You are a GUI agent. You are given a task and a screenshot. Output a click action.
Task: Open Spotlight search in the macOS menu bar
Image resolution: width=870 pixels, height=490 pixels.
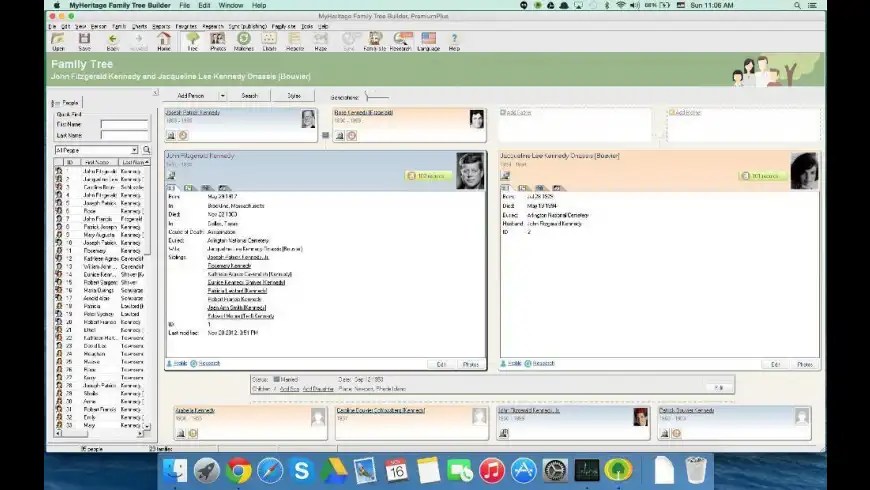(x=797, y=5)
